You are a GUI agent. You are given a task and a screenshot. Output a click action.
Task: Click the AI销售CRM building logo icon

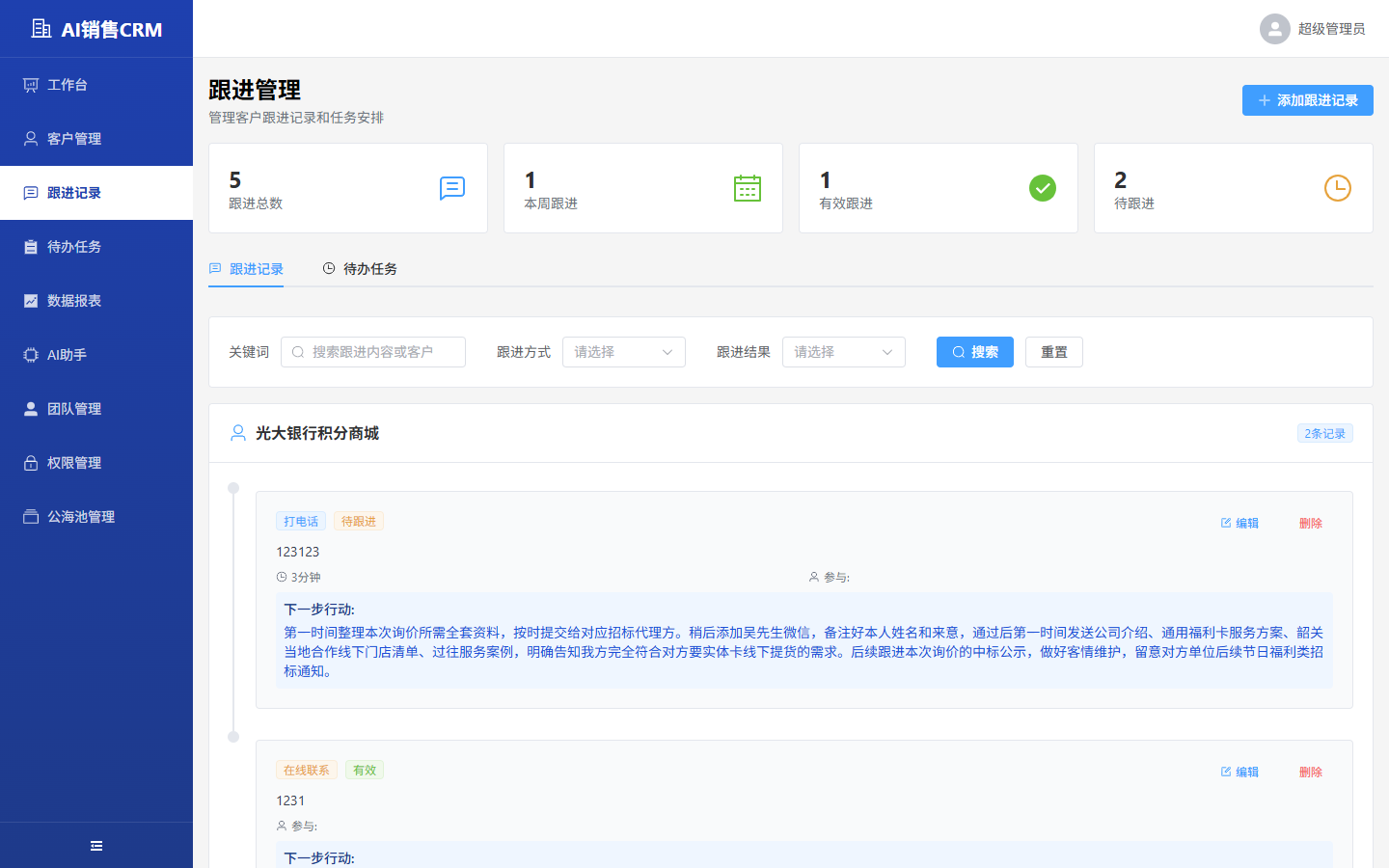coord(41,29)
